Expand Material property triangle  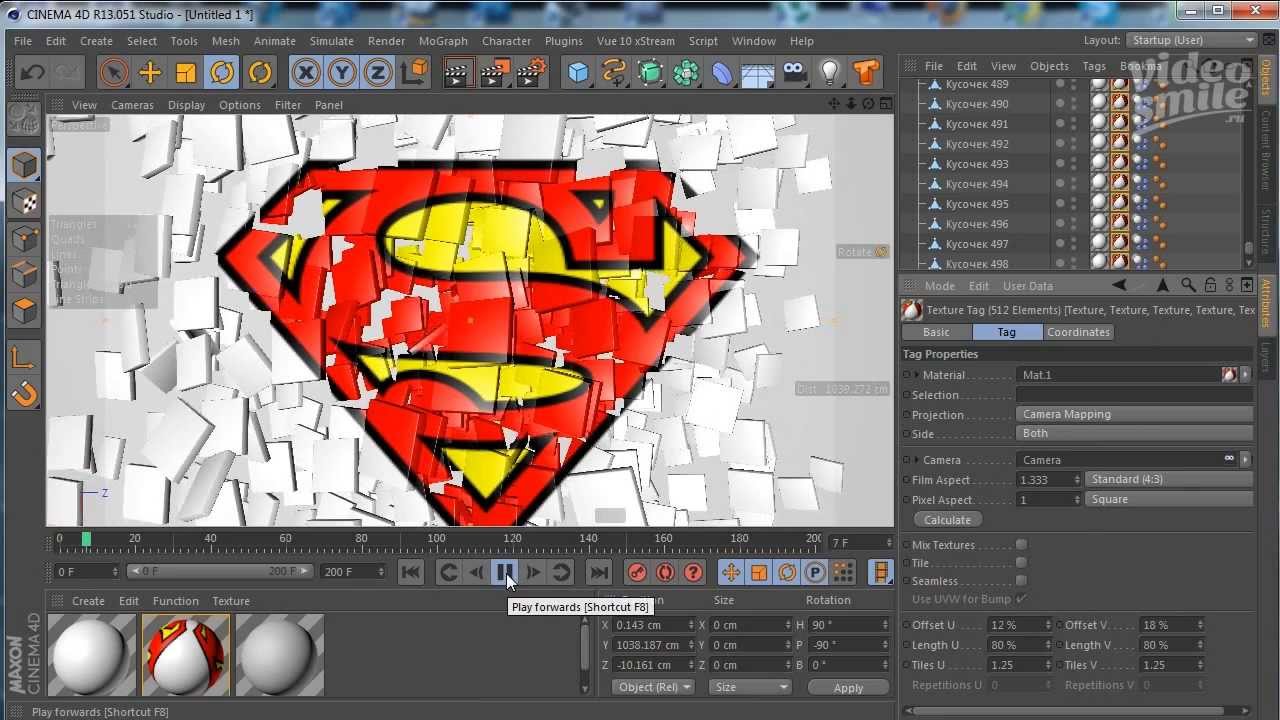click(917, 375)
